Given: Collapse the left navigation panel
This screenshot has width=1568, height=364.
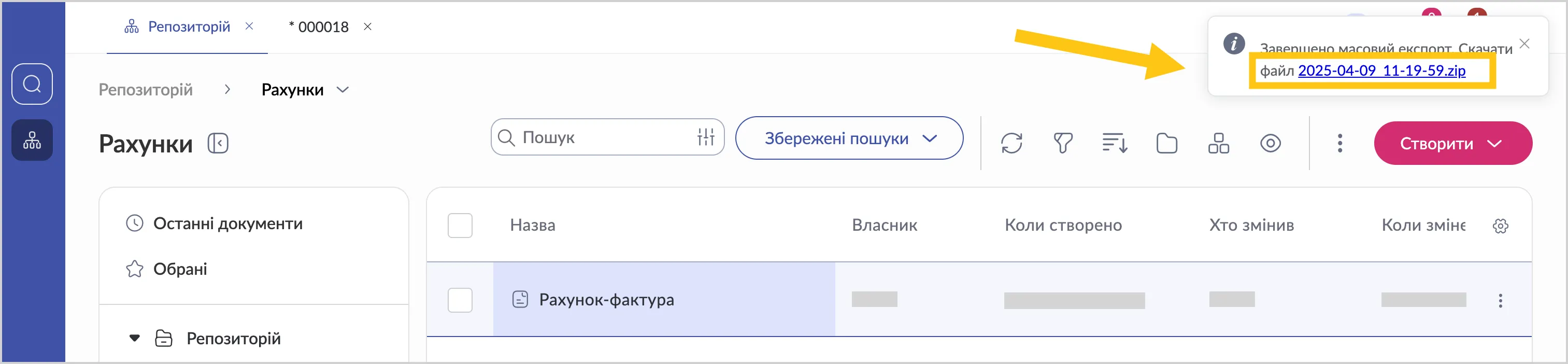Looking at the screenshot, I should click(218, 144).
